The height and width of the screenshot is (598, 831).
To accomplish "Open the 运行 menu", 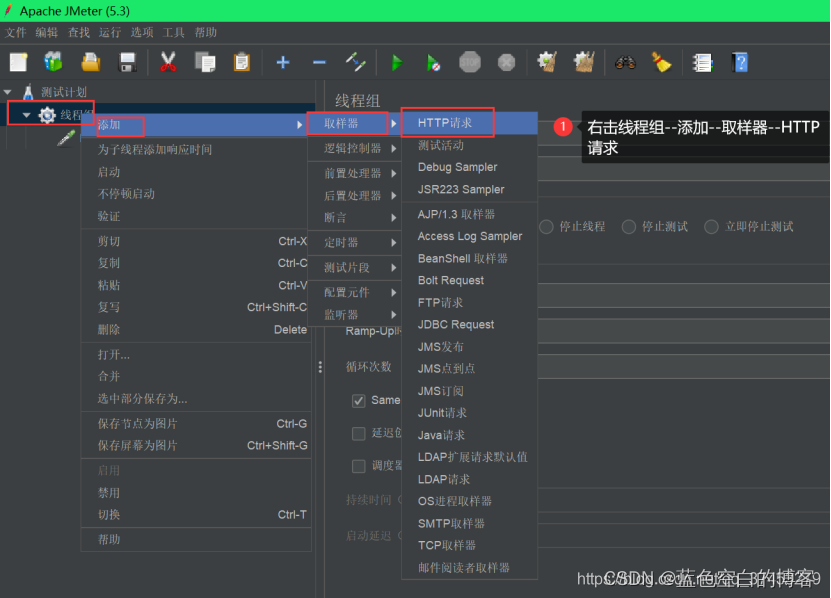I will click(x=110, y=33).
